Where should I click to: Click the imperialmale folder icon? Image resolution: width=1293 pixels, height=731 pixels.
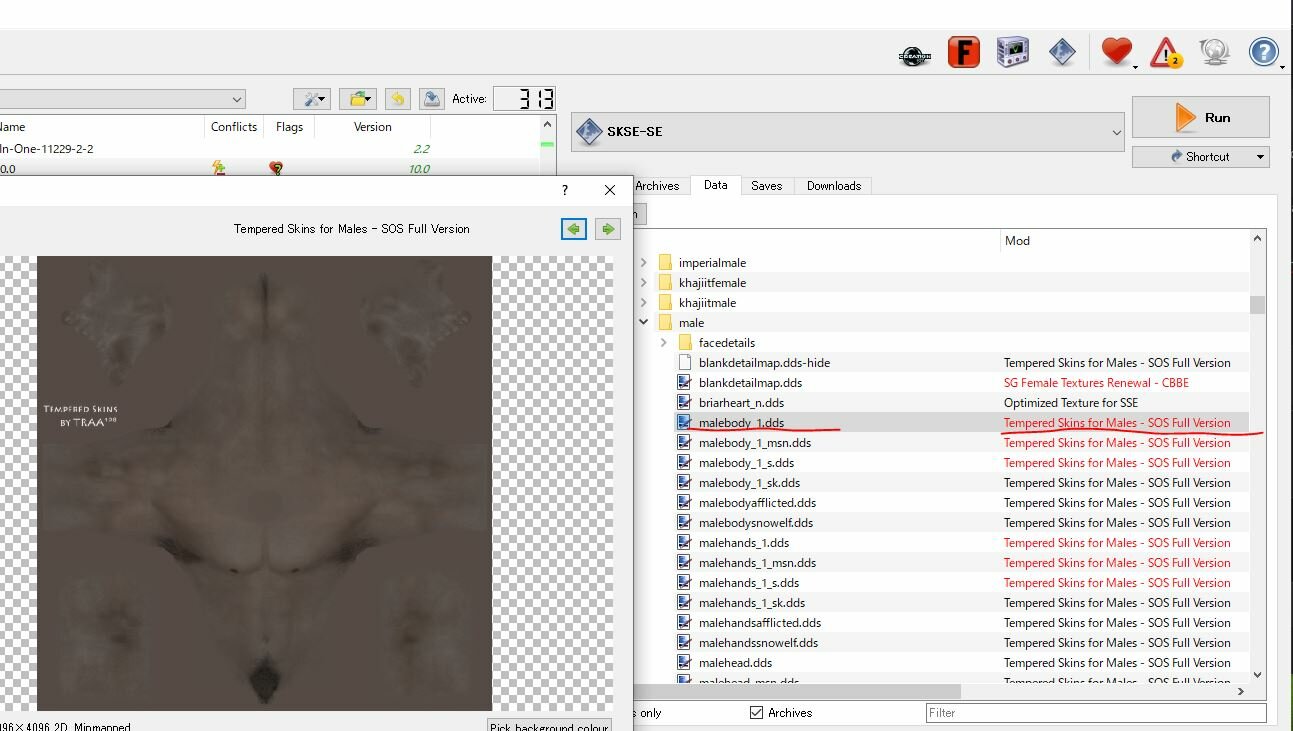[665, 262]
